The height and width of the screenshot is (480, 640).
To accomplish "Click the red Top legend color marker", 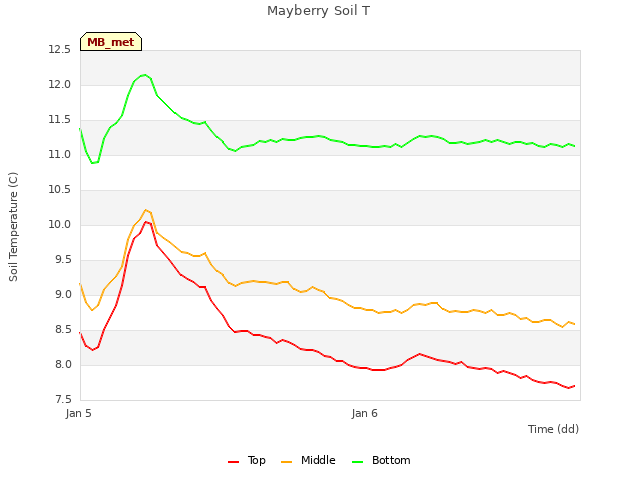I will [x=233, y=462].
